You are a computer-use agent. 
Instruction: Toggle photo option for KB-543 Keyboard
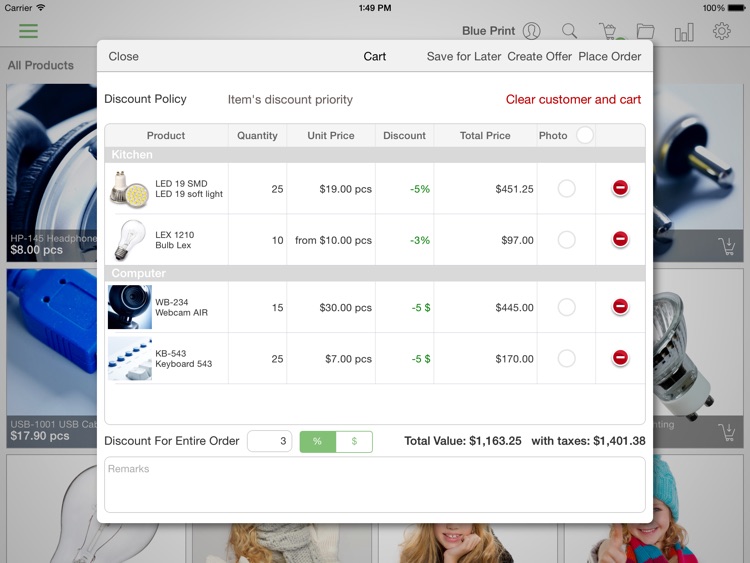(566, 358)
